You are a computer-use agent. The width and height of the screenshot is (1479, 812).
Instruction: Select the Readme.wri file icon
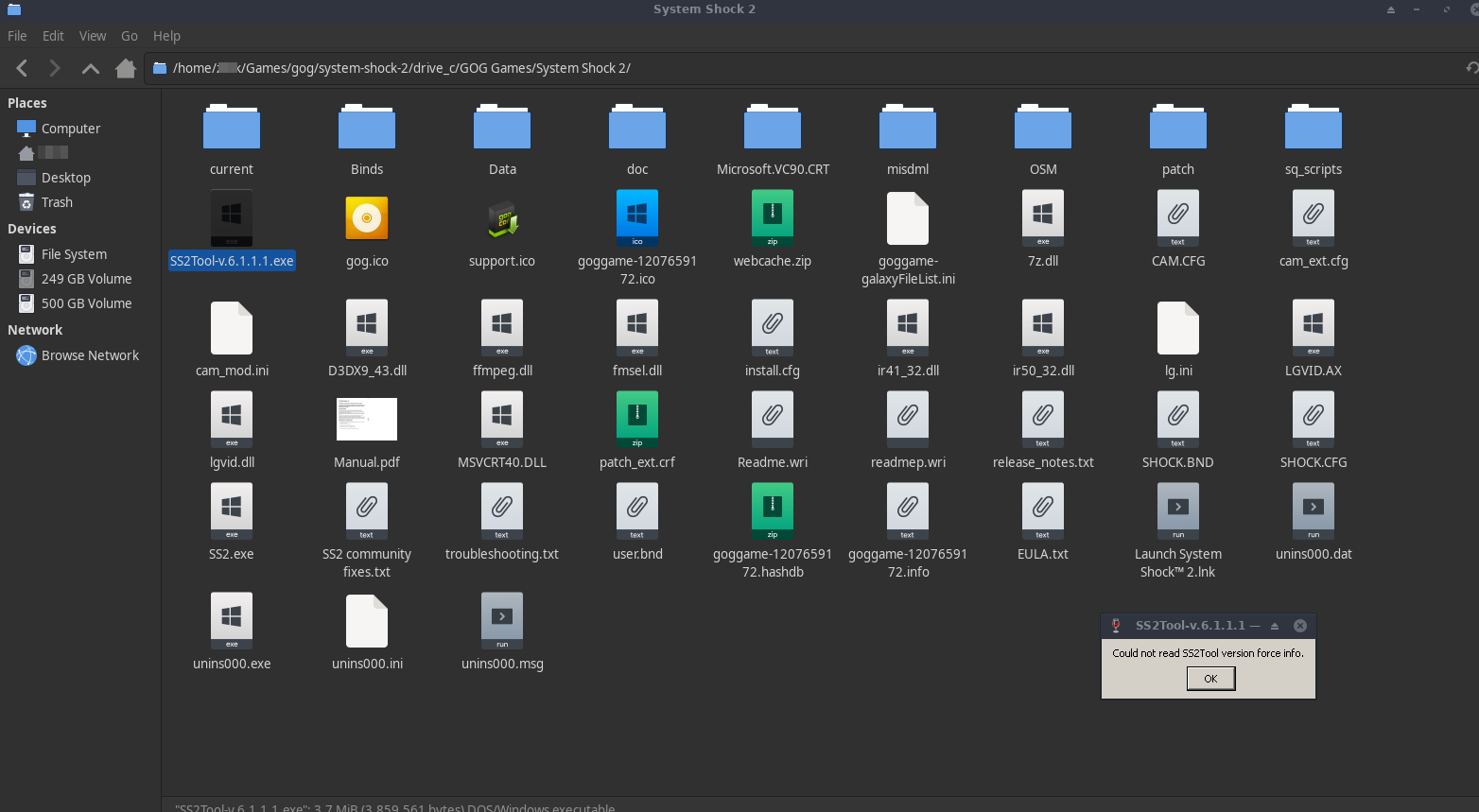pos(773,420)
